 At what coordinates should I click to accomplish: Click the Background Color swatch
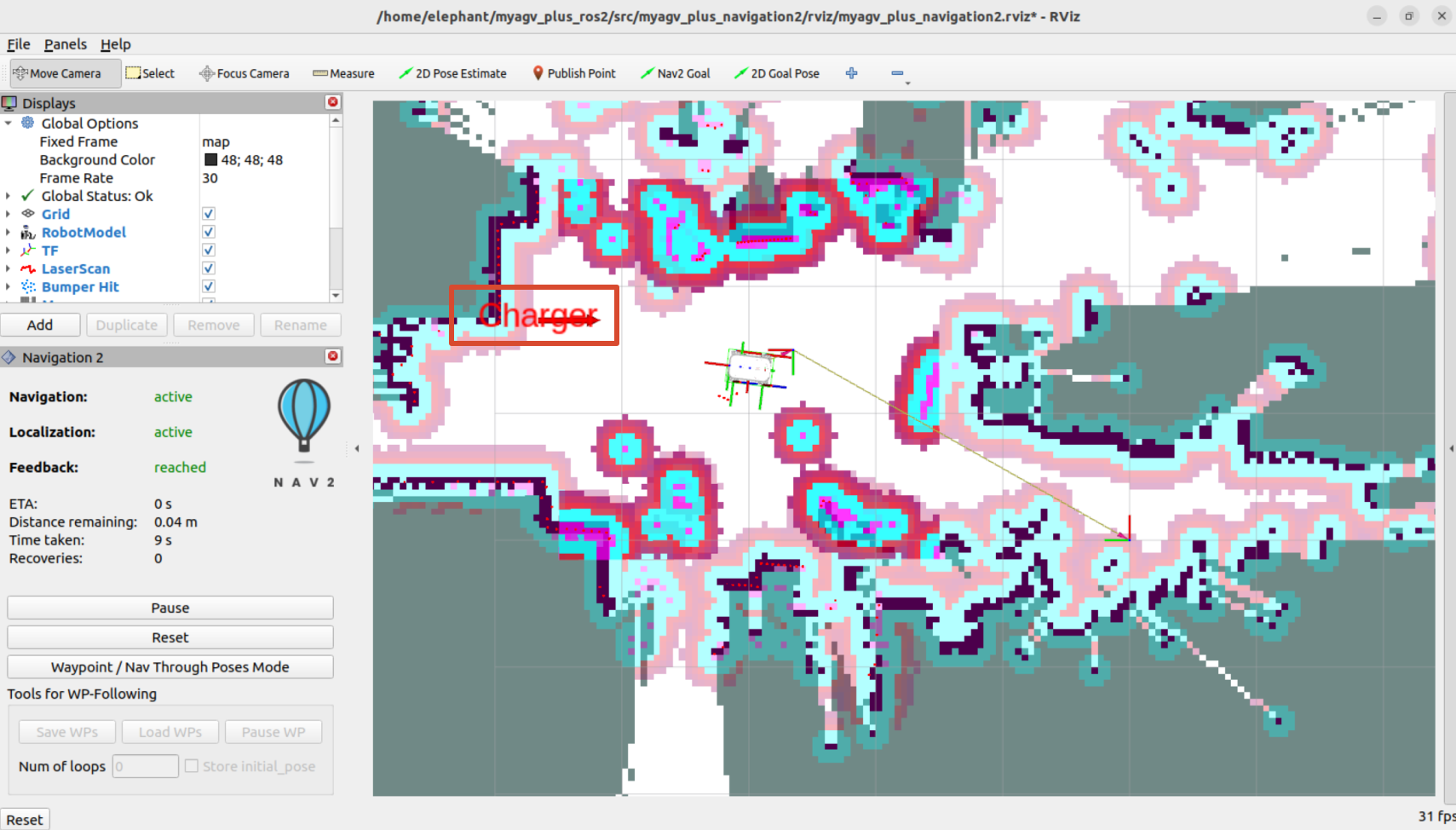point(210,160)
